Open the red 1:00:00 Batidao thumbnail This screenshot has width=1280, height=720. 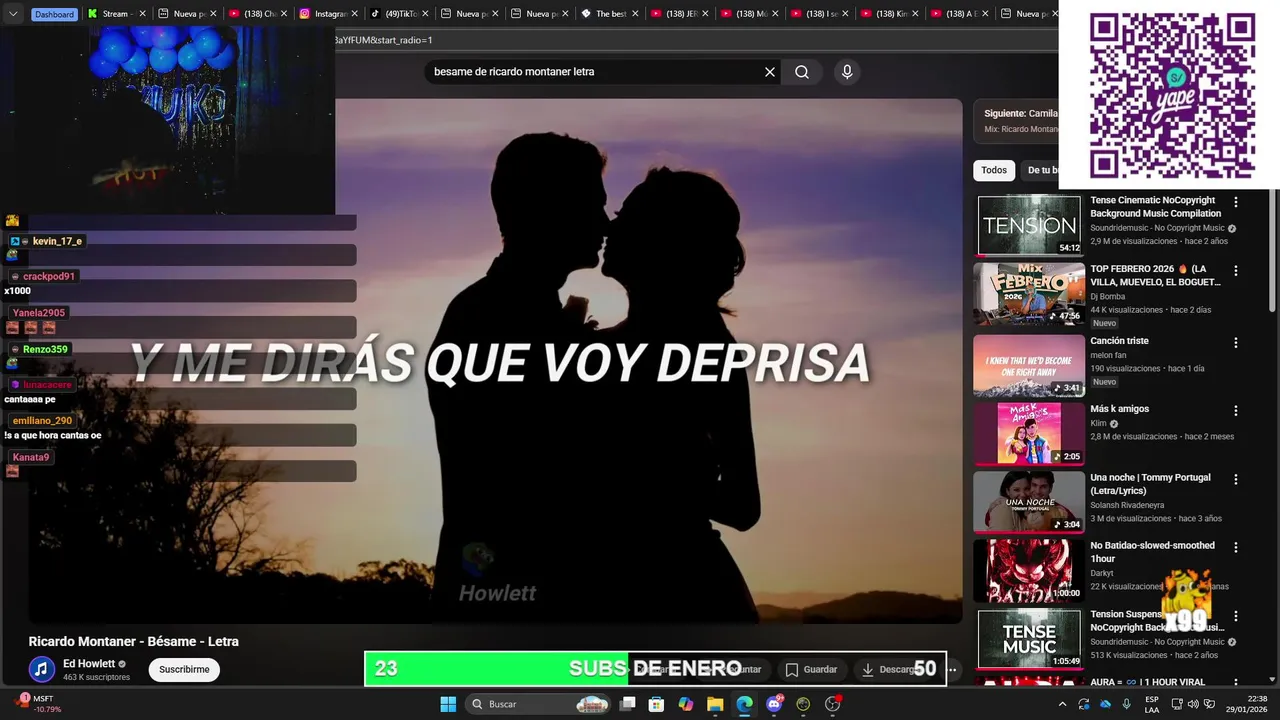tap(1029, 570)
